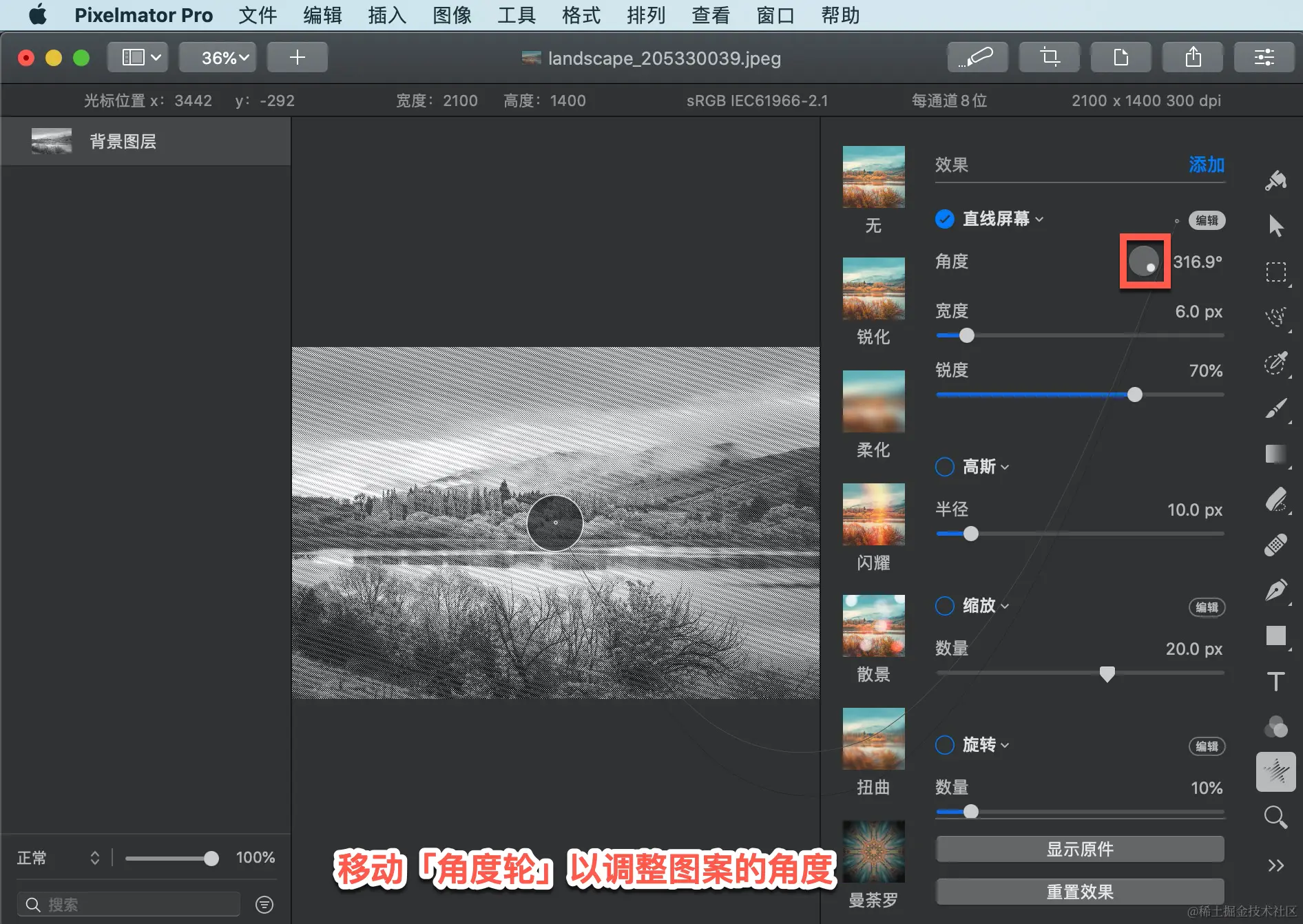Select the Rectangular Selection tool
The width and height of the screenshot is (1303, 924).
point(1275,272)
